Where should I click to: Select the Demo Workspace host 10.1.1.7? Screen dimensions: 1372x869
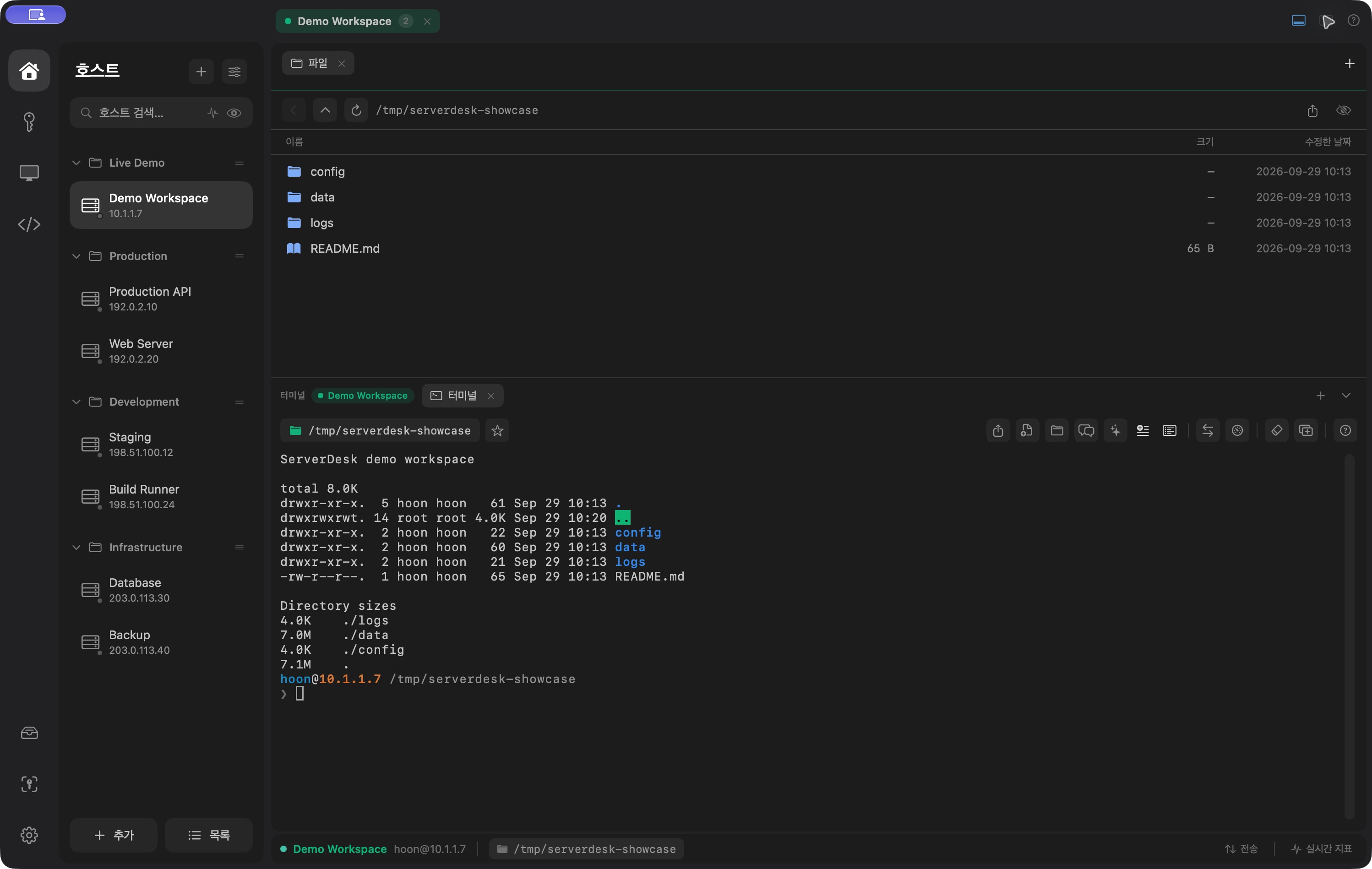tap(161, 206)
